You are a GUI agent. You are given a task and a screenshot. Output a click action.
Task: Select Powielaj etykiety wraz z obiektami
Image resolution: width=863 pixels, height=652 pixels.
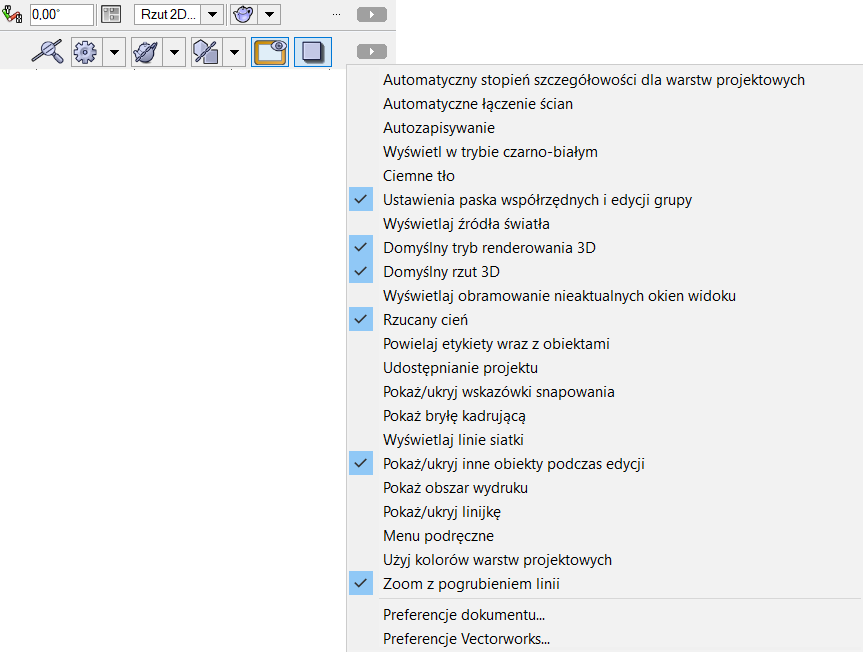(603, 344)
